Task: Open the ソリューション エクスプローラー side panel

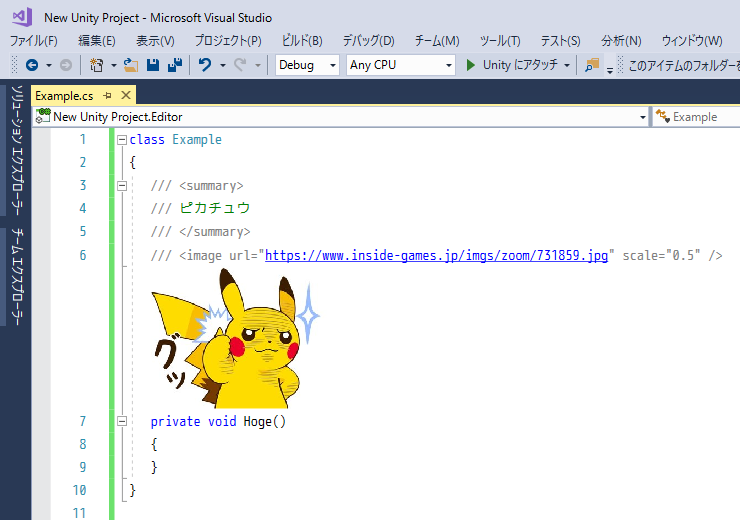Action: pos(17,150)
